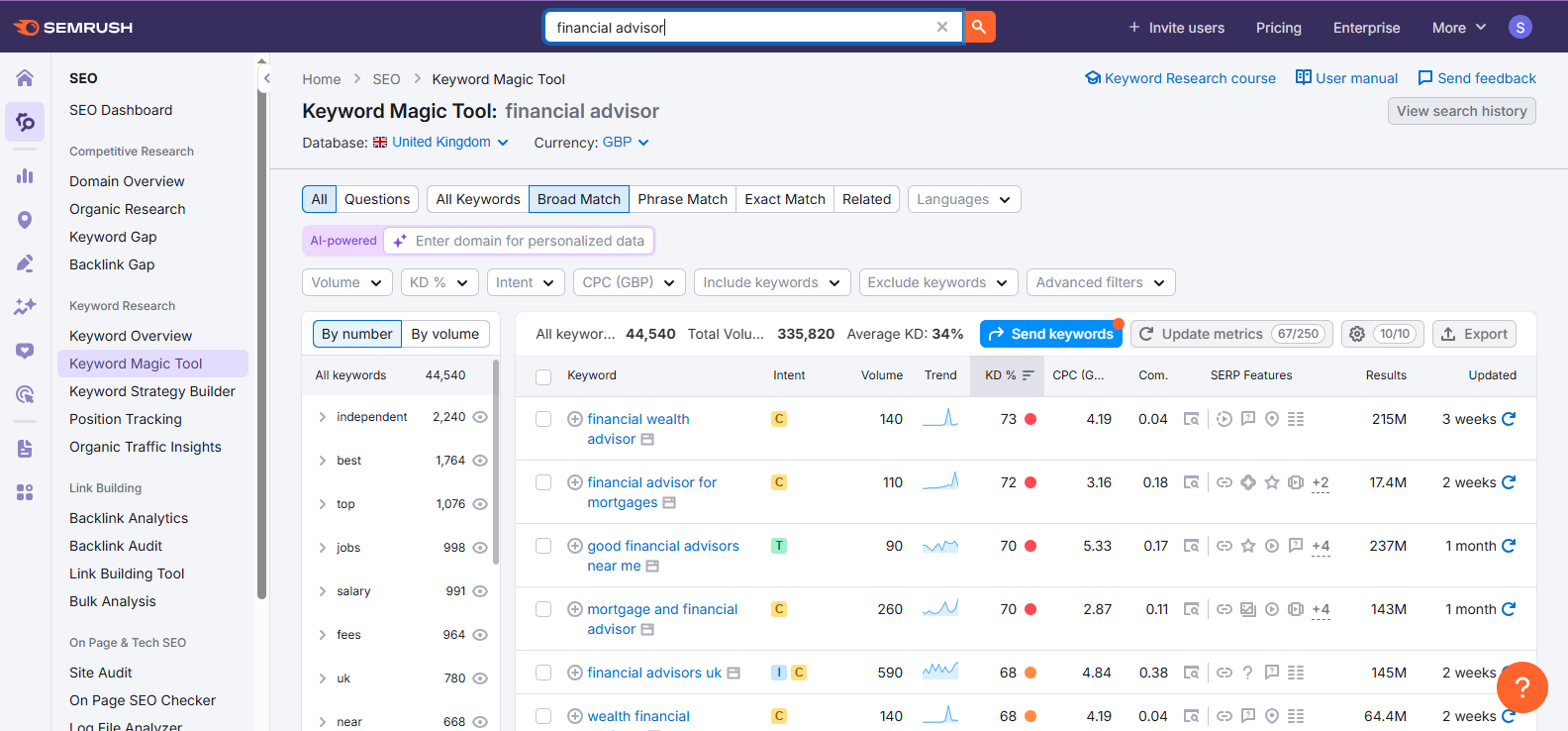Open the Volume filter dropdown
The height and width of the screenshot is (731, 1568).
coord(346,282)
